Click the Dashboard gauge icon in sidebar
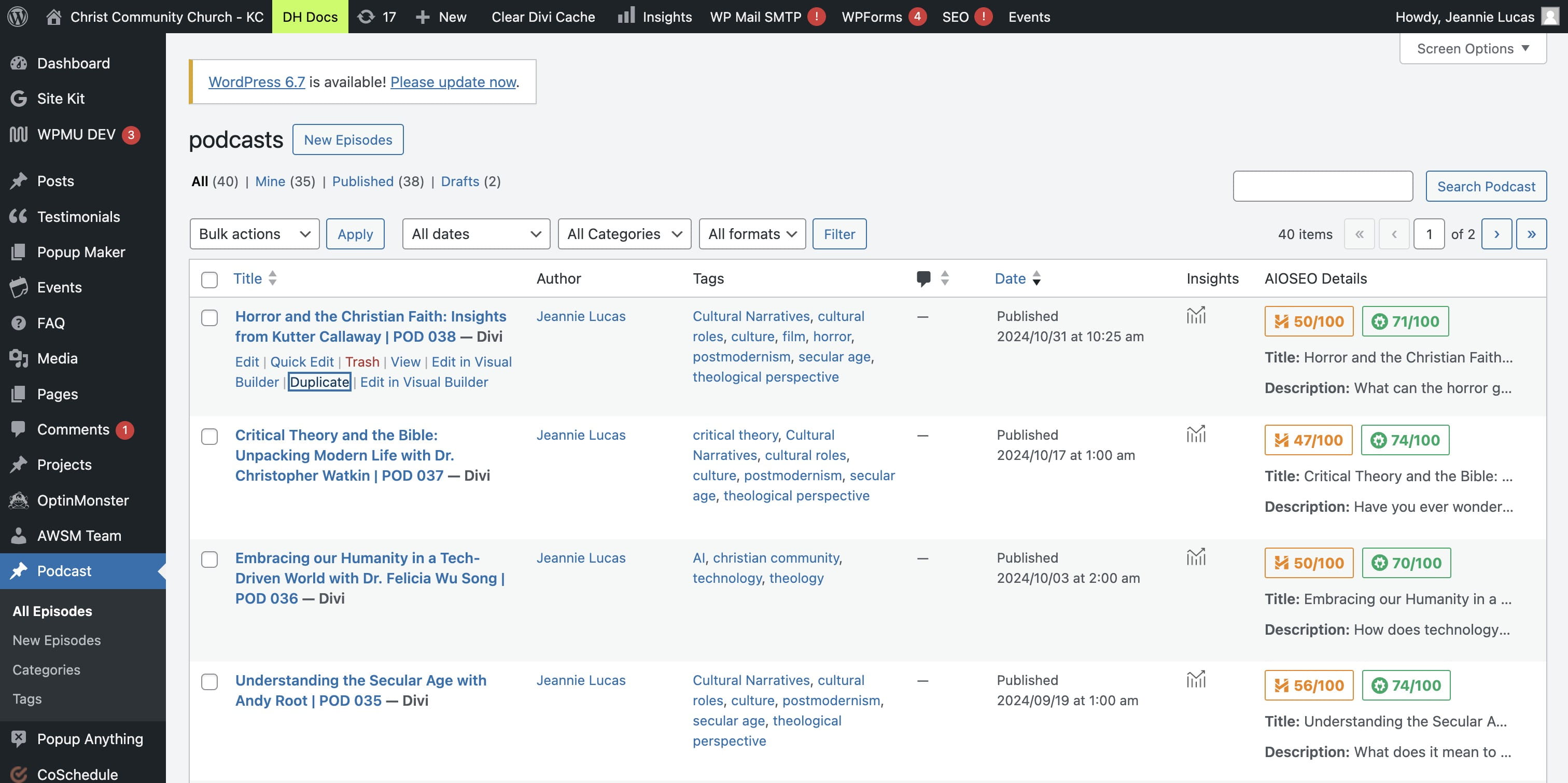The height and width of the screenshot is (783, 1568). click(19, 63)
